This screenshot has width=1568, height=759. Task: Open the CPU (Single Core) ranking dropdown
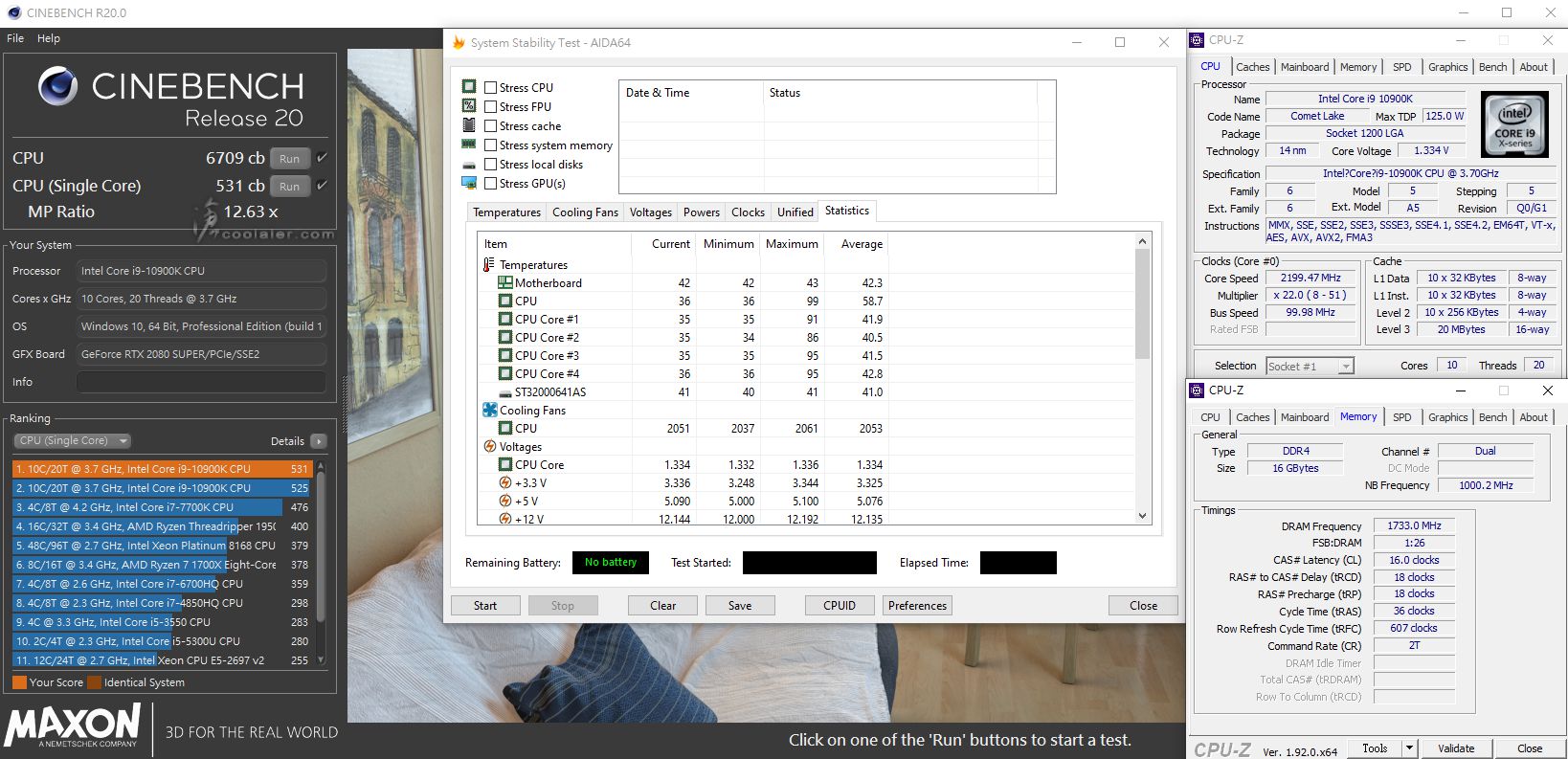coord(72,441)
